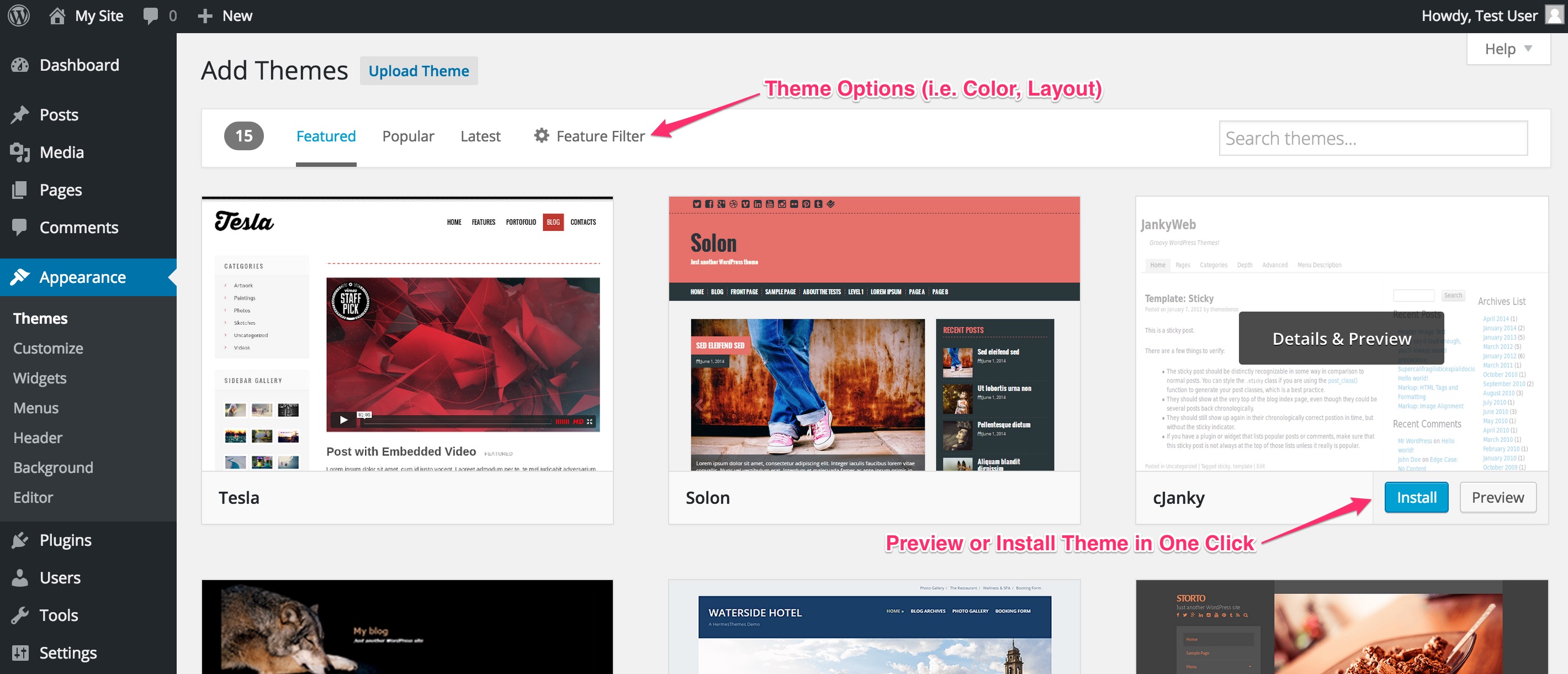Image resolution: width=1568 pixels, height=674 pixels.
Task: Open the My Site home icon
Action: click(57, 16)
